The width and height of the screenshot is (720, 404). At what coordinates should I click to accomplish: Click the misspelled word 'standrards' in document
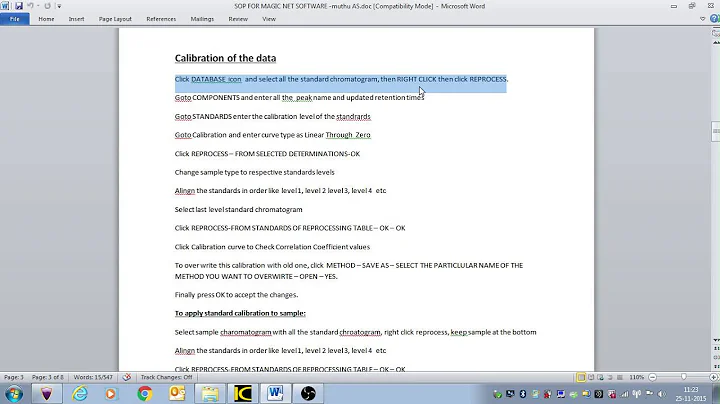click(x=353, y=117)
